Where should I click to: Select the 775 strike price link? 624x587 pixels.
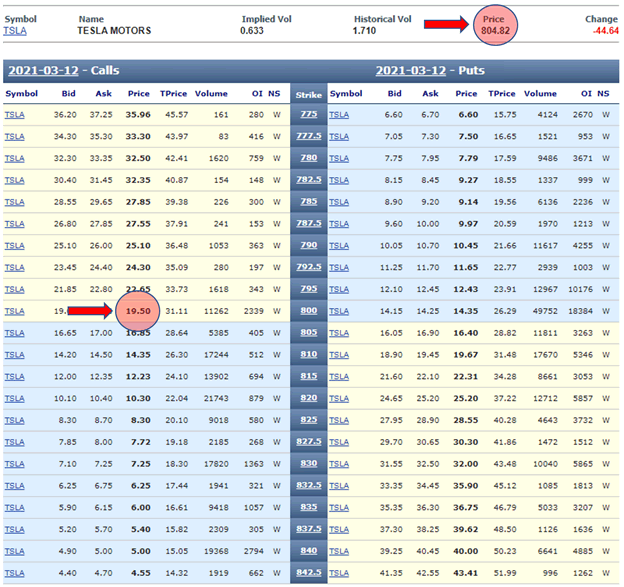coord(308,115)
